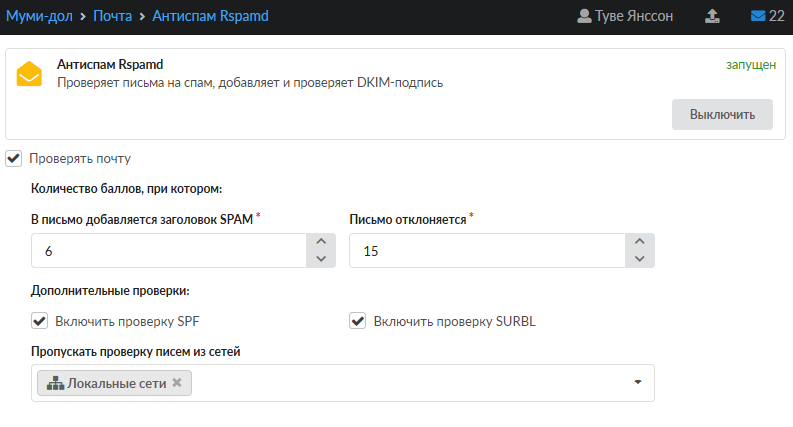
Task: Disable the Включить проверку SPF checkbox
Action: click(40, 321)
